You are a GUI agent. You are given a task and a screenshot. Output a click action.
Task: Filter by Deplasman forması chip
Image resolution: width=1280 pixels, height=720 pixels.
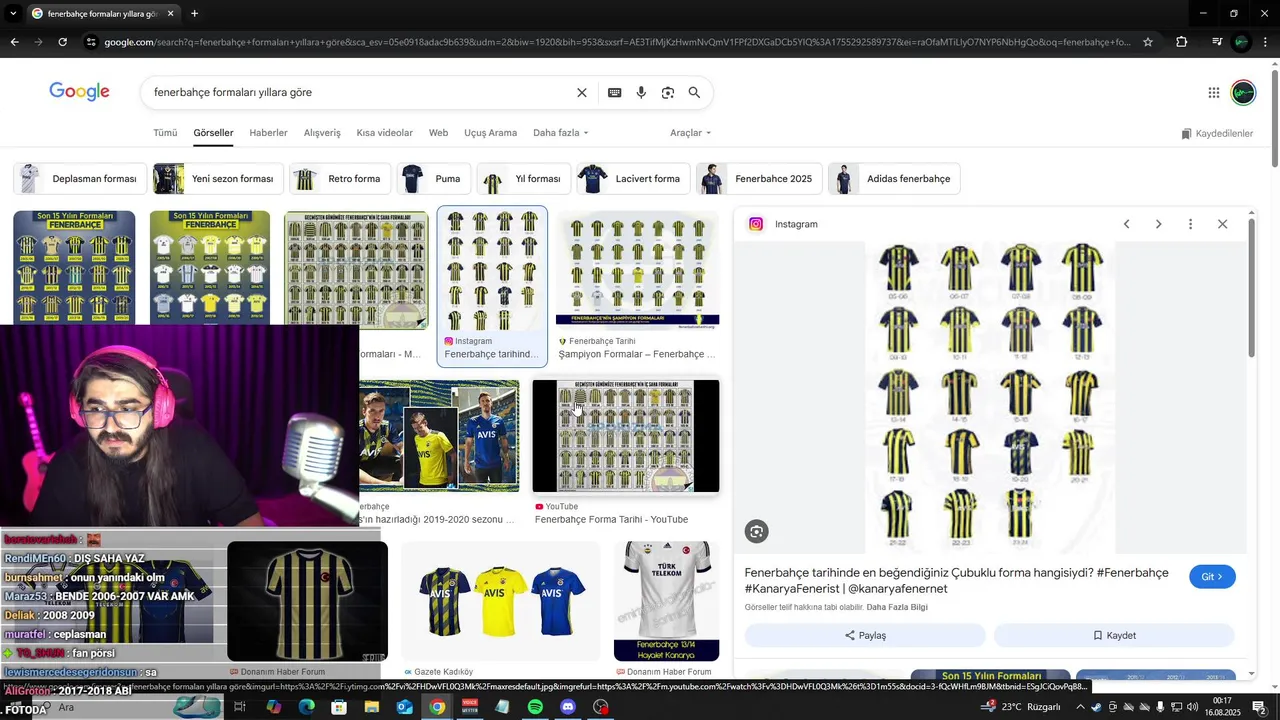click(80, 179)
